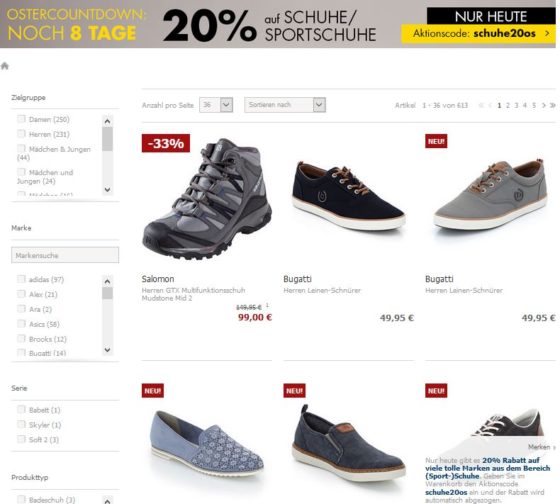
Task: Go to next results page arrow
Action: (x=544, y=105)
